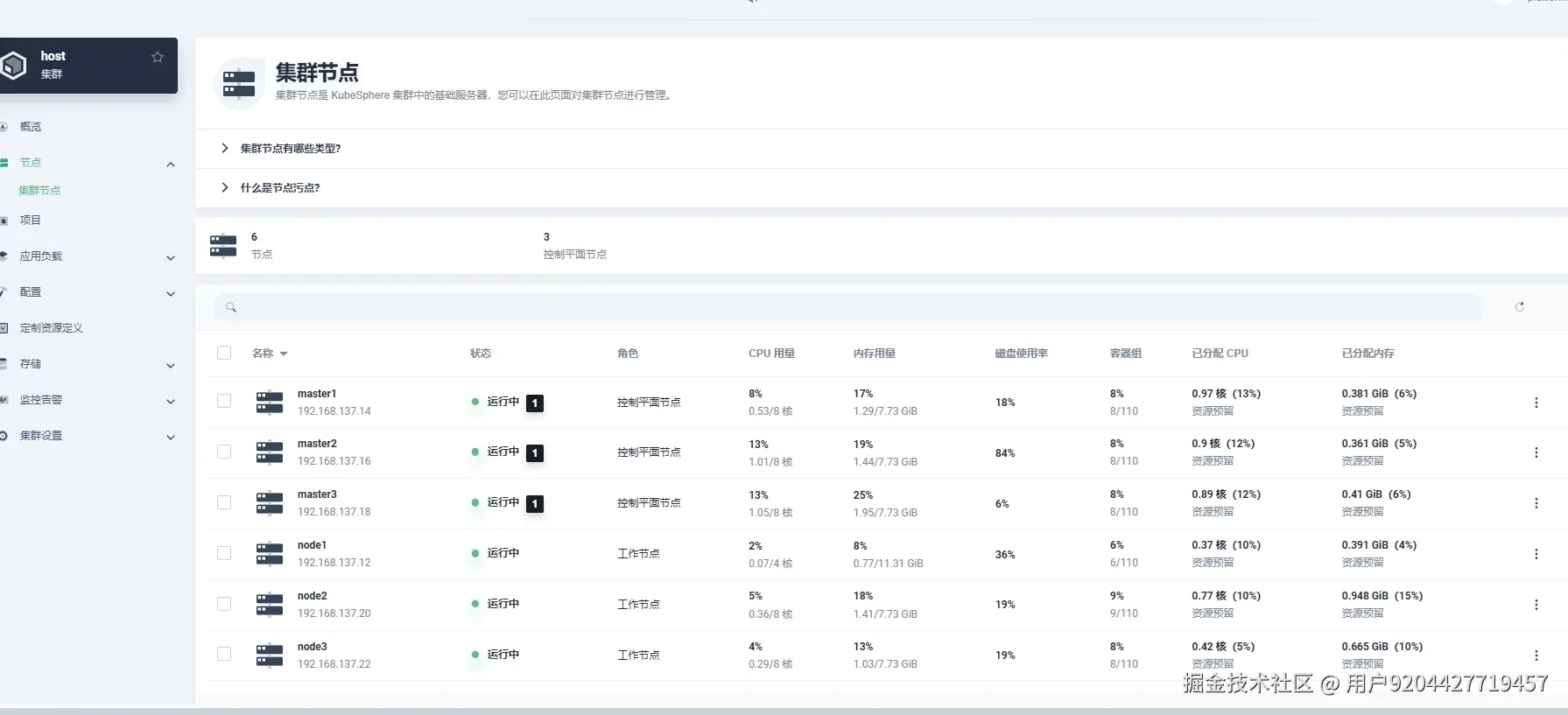Viewport: 1568px width, 715px height.
Task: Click the server icon for master2
Action: pos(270,452)
